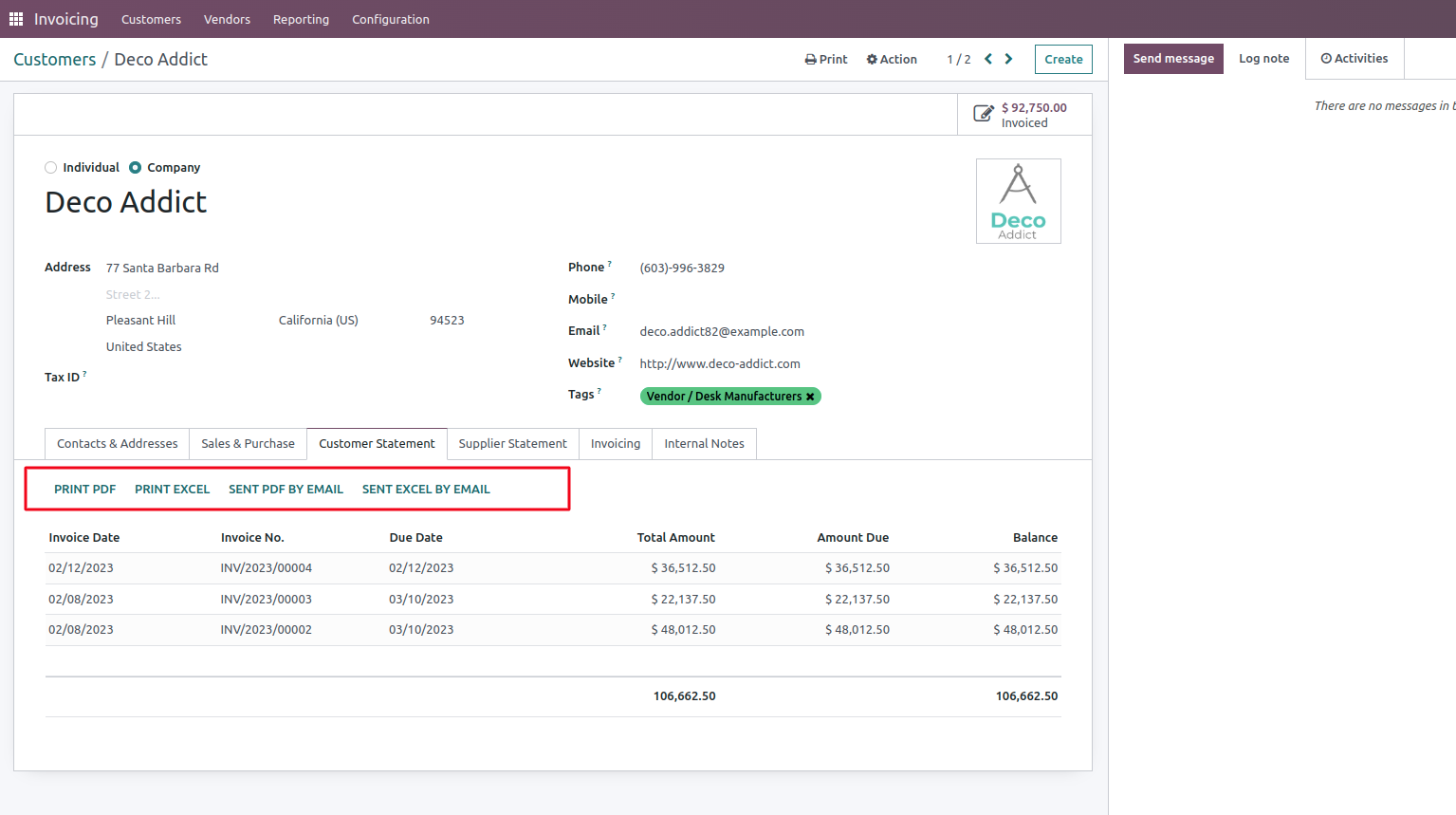This screenshot has width=1456, height=815.
Task: Select the Company radio button
Action: tap(136, 168)
